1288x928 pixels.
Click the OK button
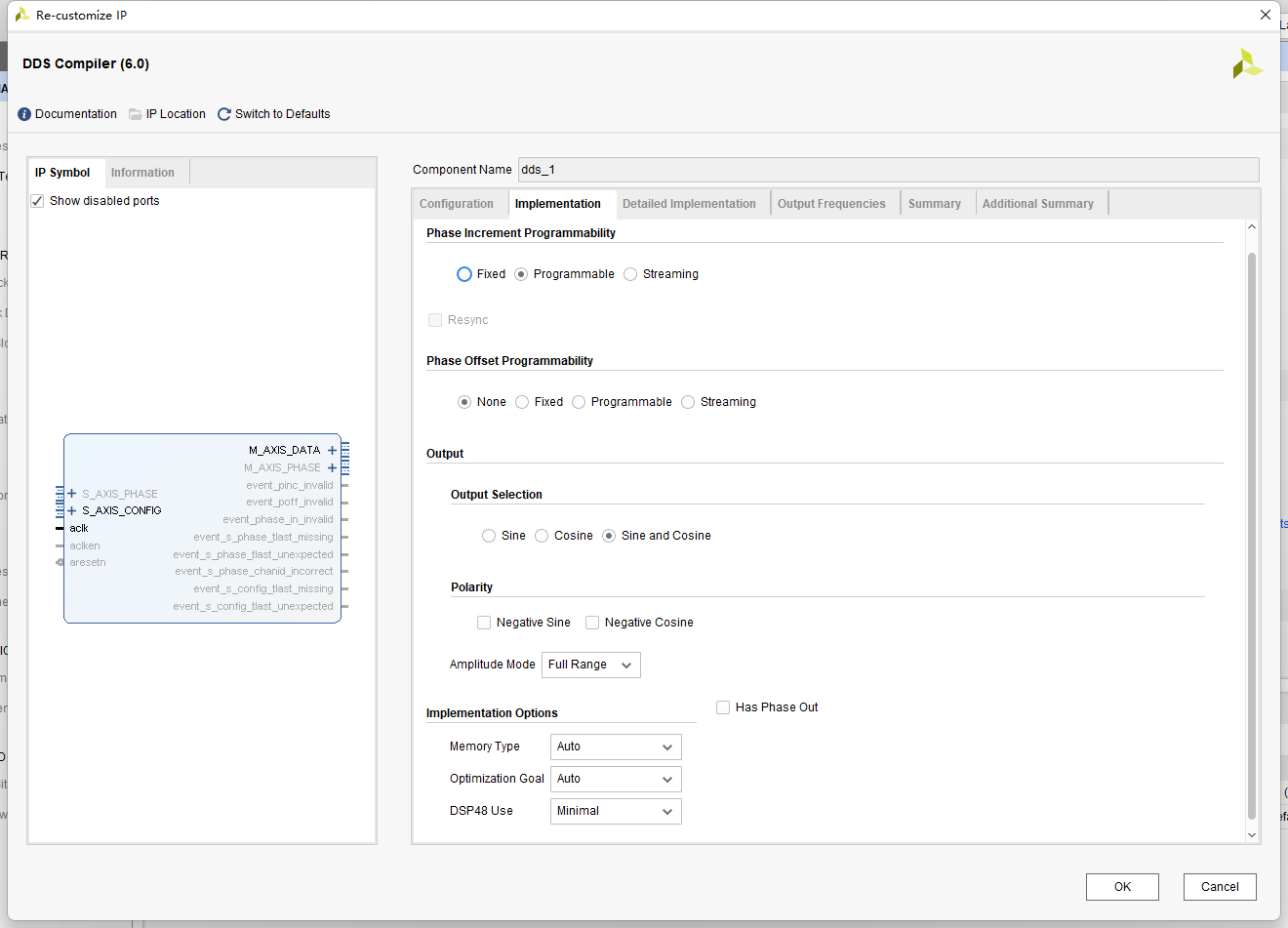[1122, 887]
